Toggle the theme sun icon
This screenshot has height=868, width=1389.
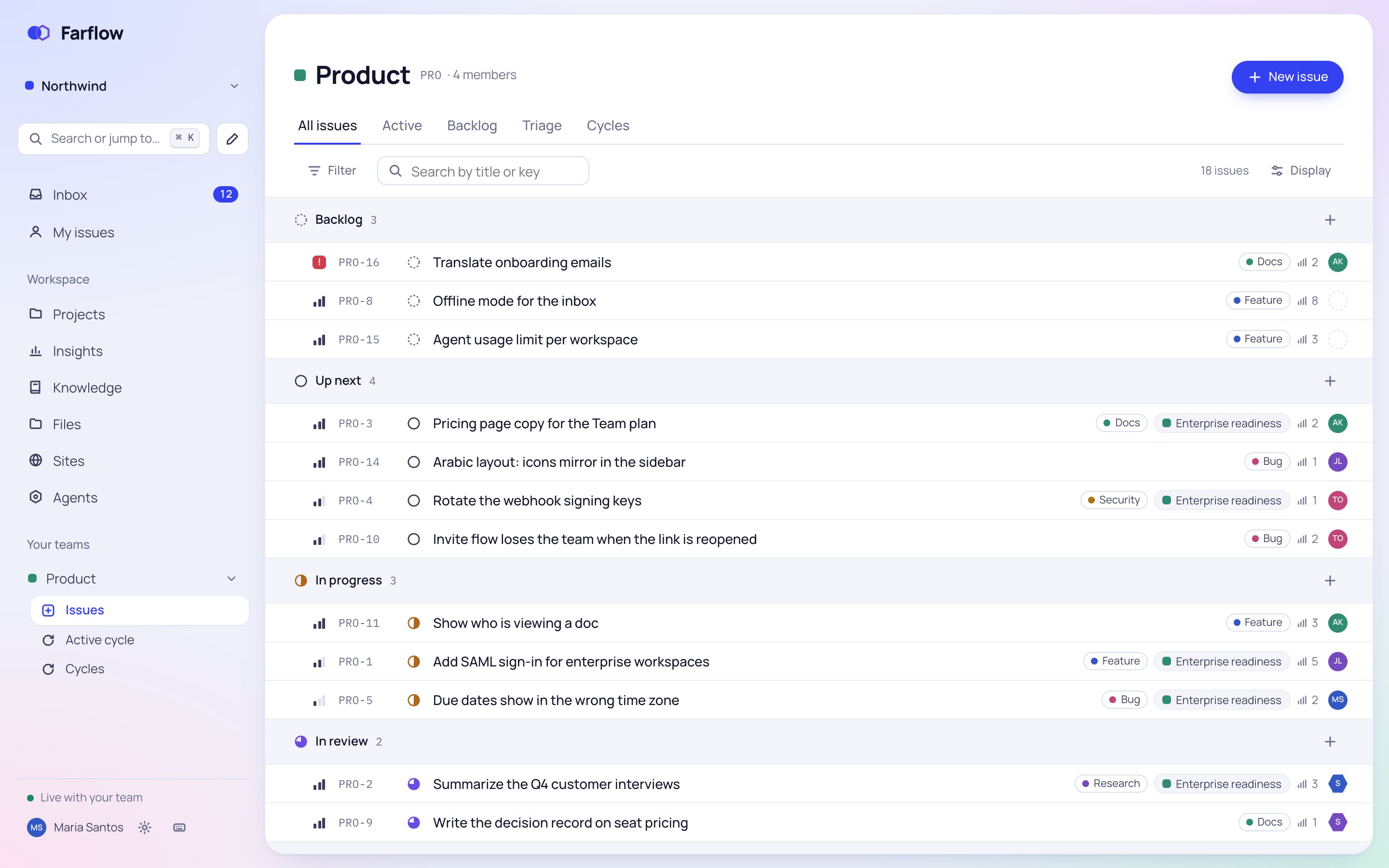[145, 827]
